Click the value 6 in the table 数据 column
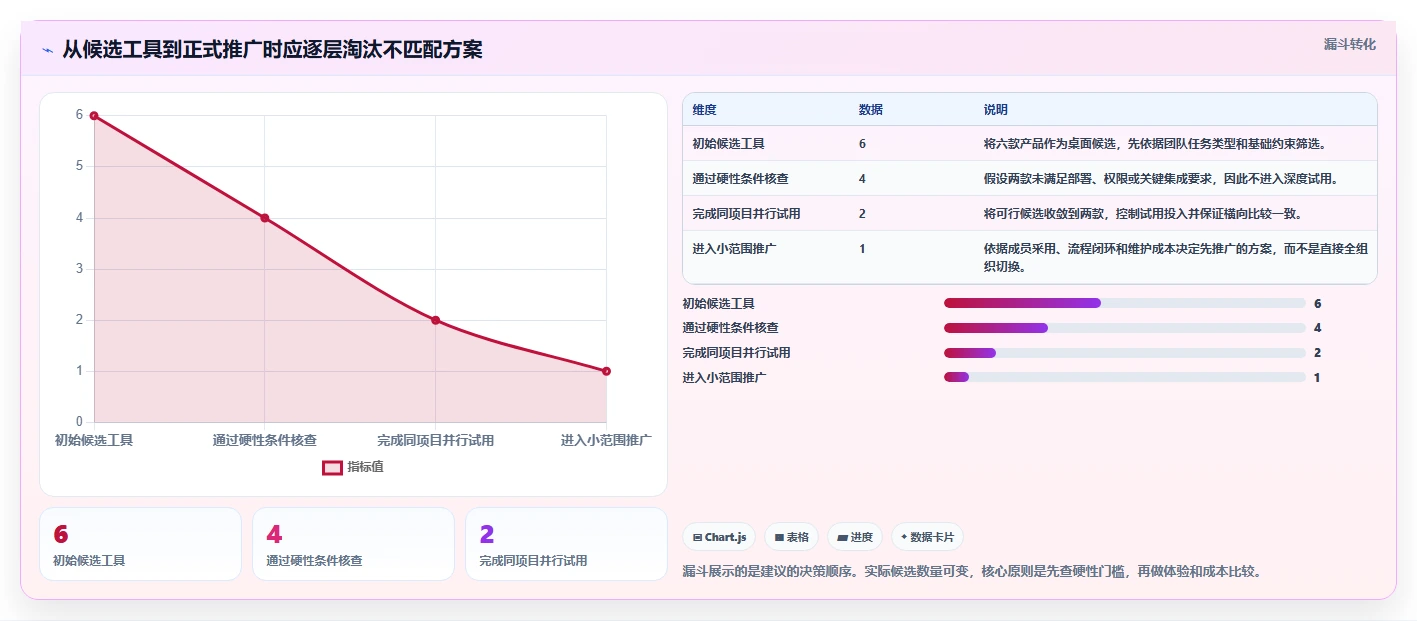The width and height of the screenshot is (1417, 621). 862,144
